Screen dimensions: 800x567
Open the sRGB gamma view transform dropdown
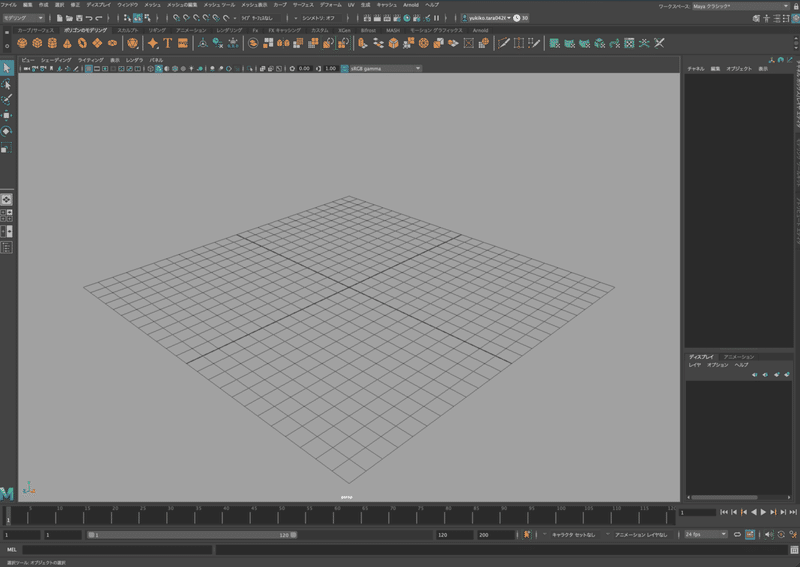tap(386, 68)
